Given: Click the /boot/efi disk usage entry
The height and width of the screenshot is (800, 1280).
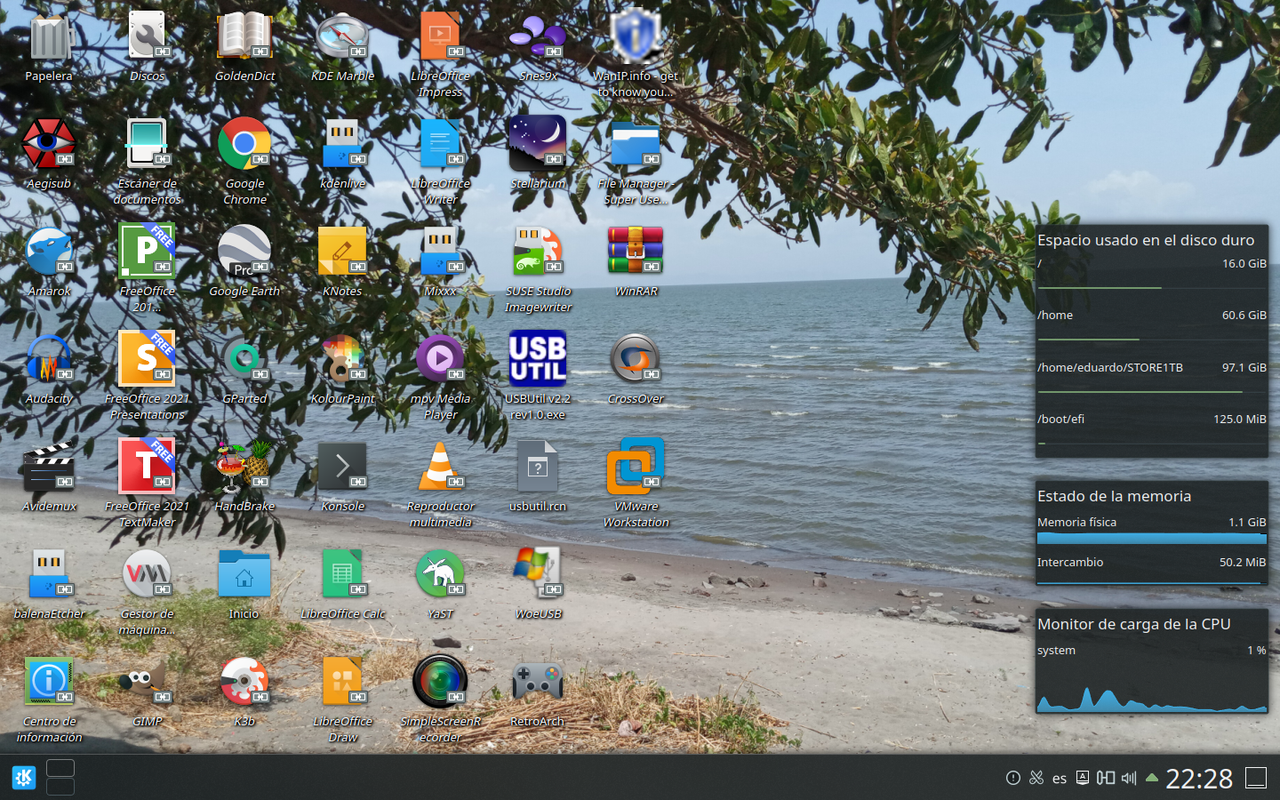Looking at the screenshot, I should pyautogui.click(x=1152, y=430).
